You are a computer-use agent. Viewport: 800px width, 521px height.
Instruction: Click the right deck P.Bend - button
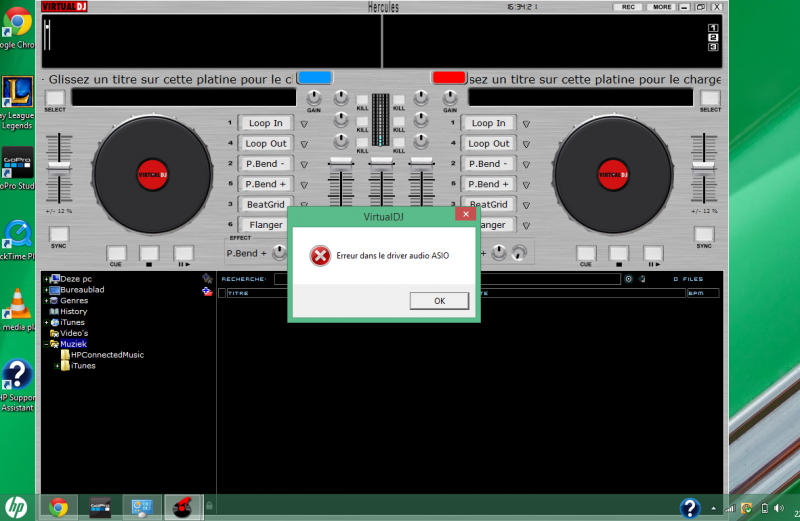[488, 164]
